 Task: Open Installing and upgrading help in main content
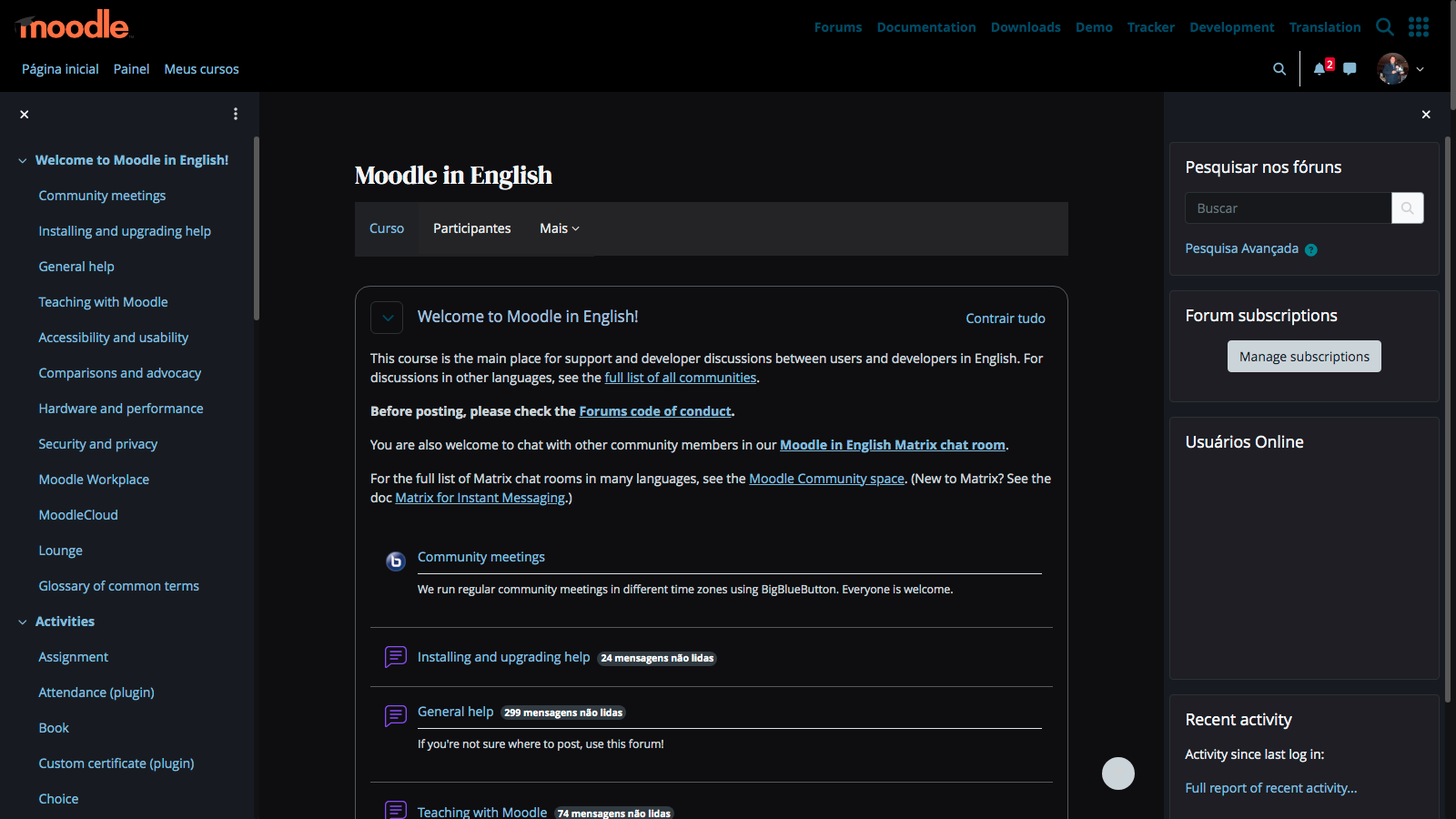coord(503,657)
